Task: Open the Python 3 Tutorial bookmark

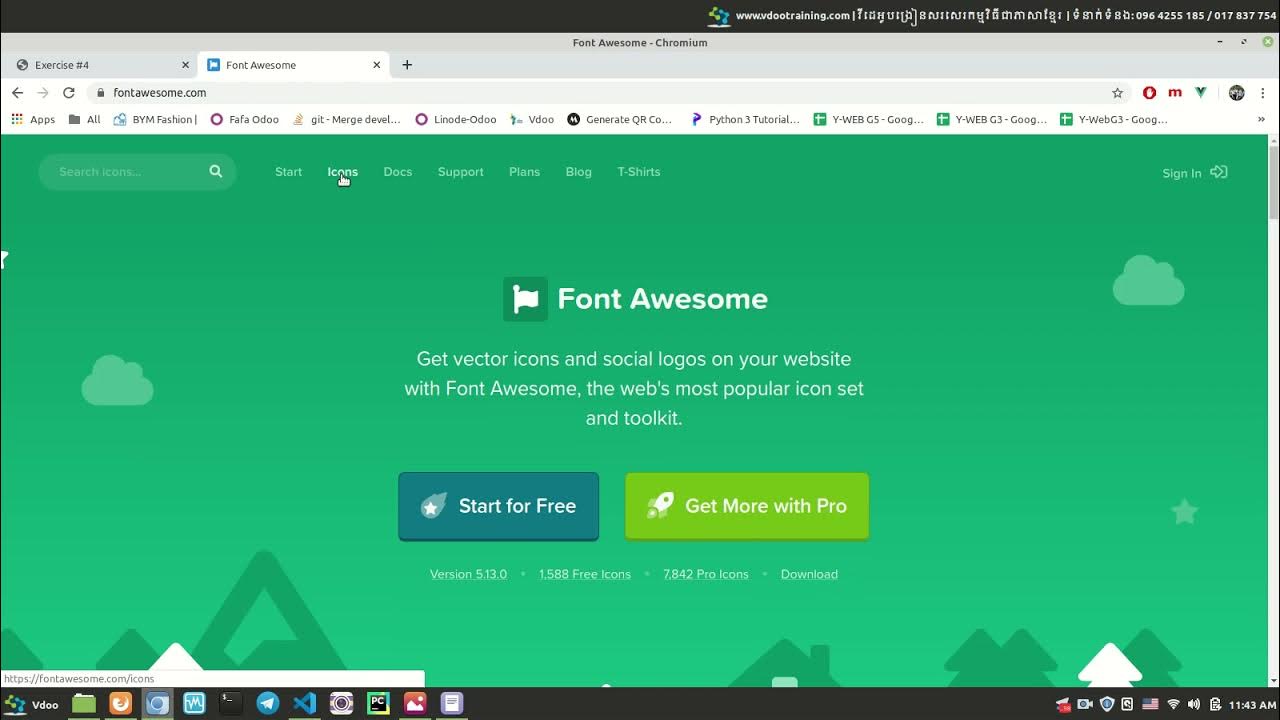Action: pos(745,119)
